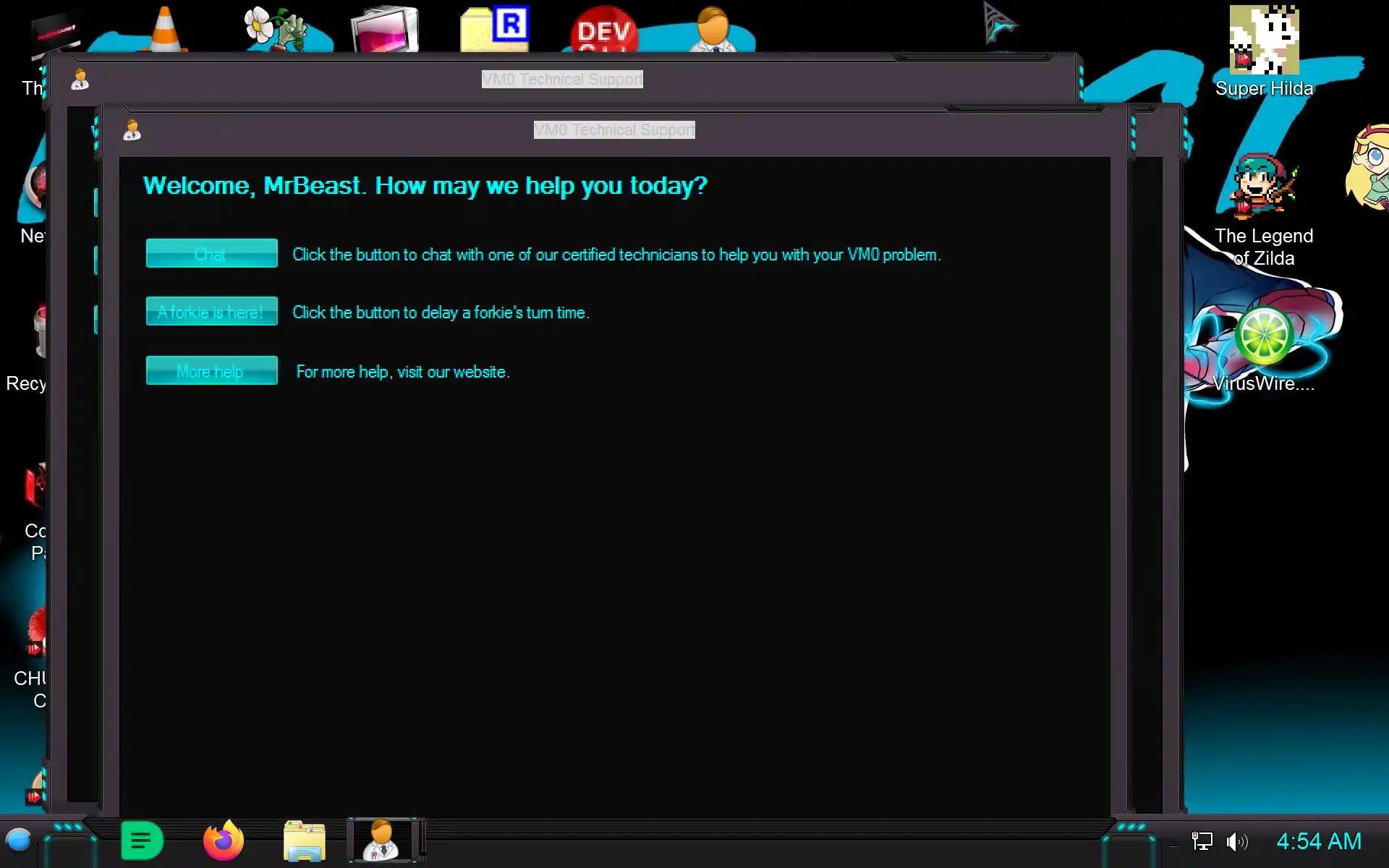Open the network tray icon
This screenshot has width=1389, height=868.
coord(1202,841)
